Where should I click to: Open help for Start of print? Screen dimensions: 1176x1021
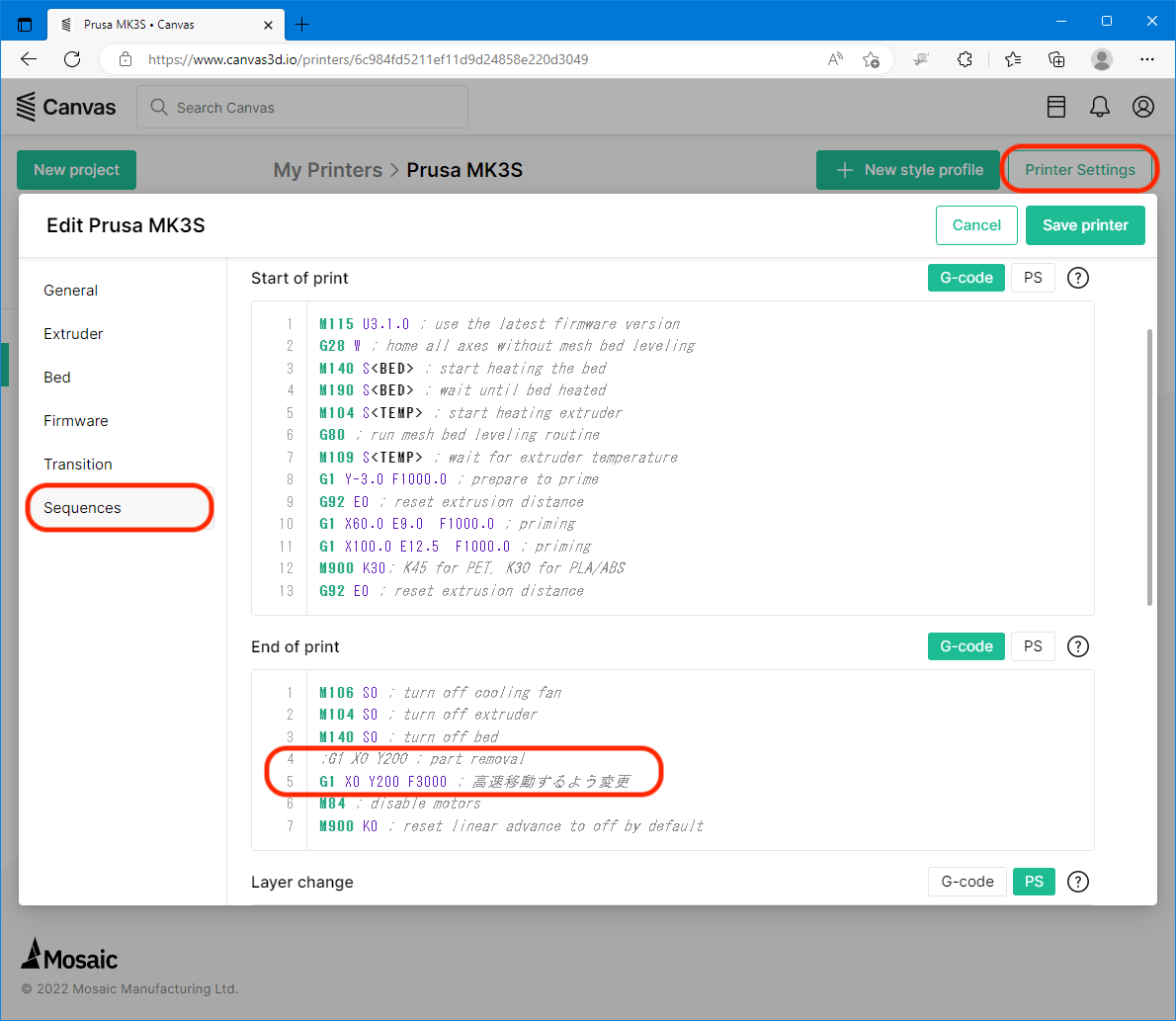coord(1078,278)
